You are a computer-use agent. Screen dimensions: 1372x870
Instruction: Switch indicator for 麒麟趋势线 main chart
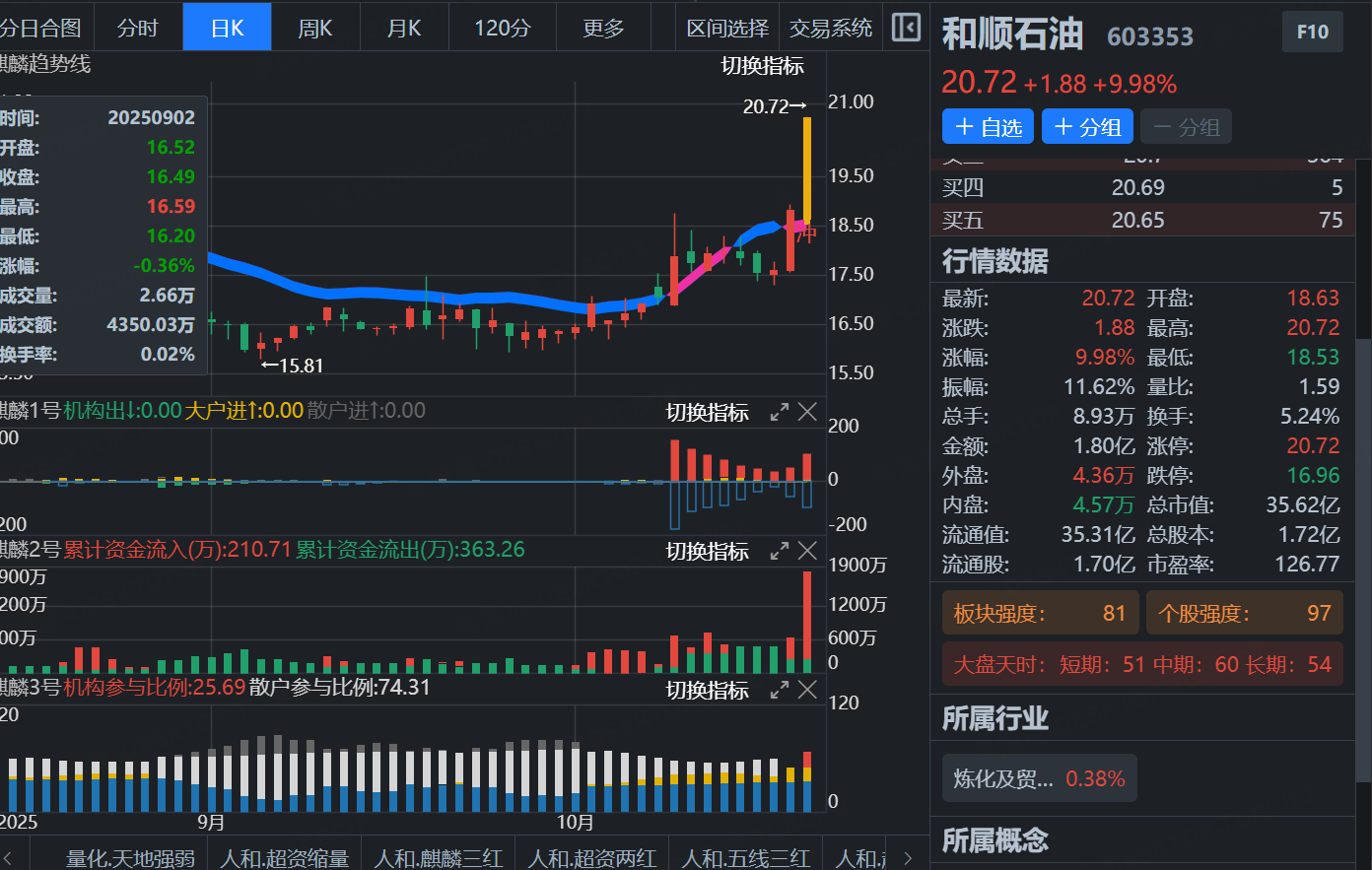click(x=762, y=66)
